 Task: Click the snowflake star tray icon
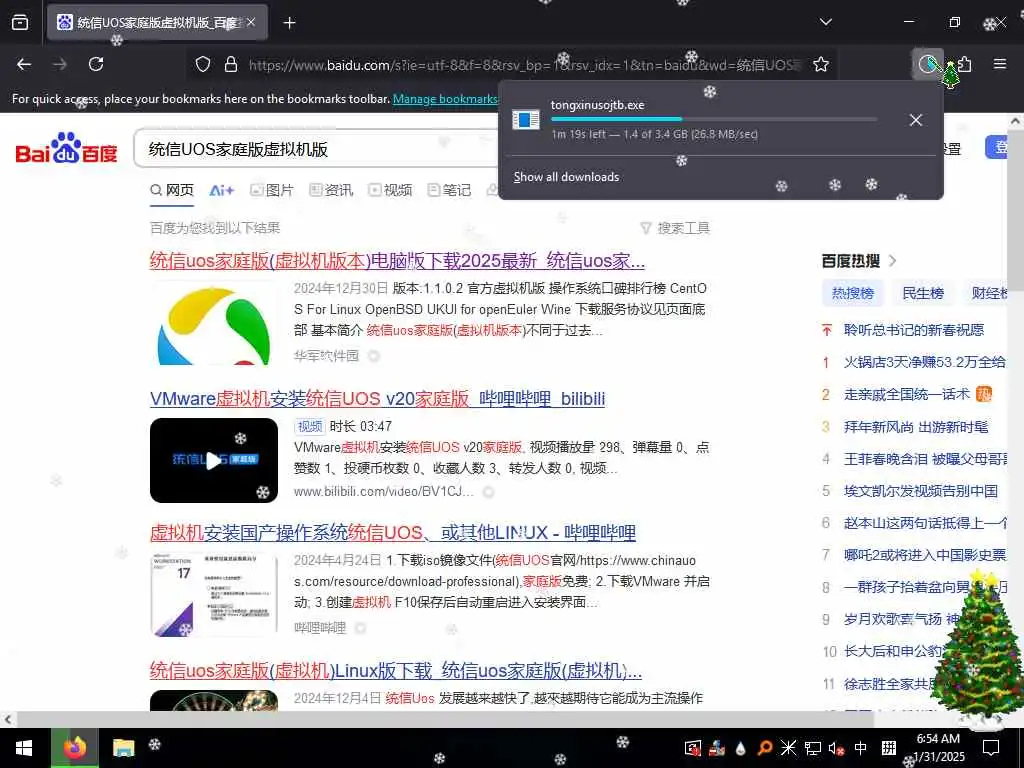pyautogui.click(x=788, y=748)
